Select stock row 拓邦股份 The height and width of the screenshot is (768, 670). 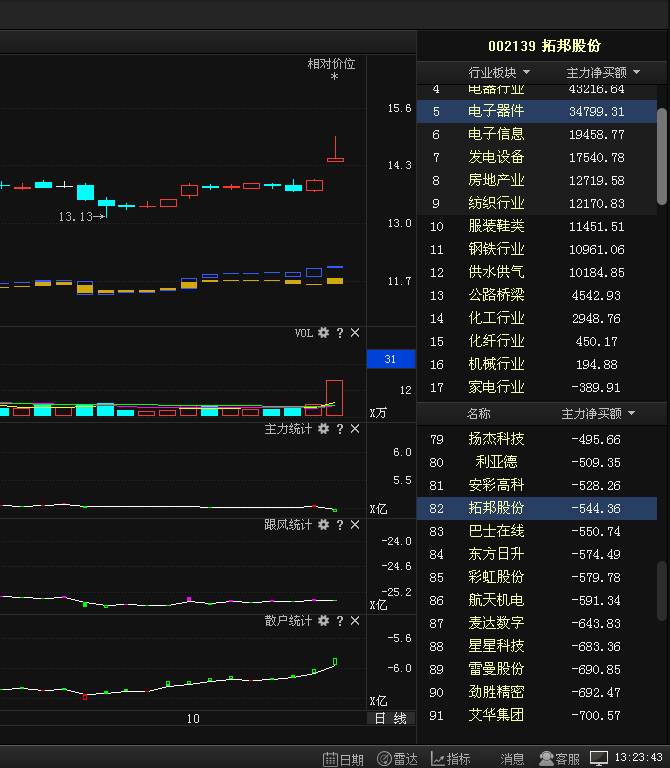click(x=537, y=508)
